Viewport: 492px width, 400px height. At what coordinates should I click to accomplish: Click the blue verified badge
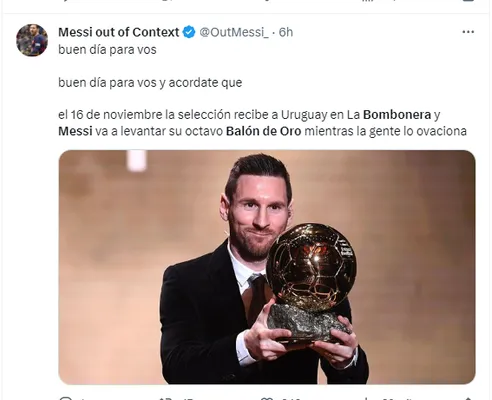click(189, 32)
